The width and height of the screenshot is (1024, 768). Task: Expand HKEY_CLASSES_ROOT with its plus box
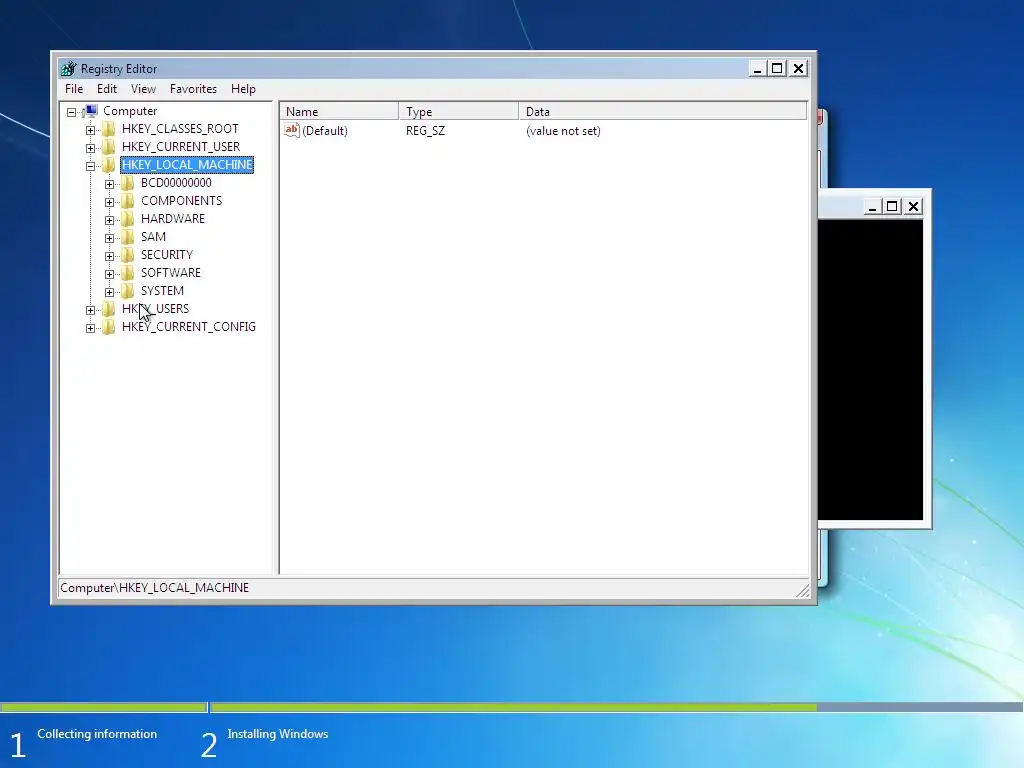[91, 130]
